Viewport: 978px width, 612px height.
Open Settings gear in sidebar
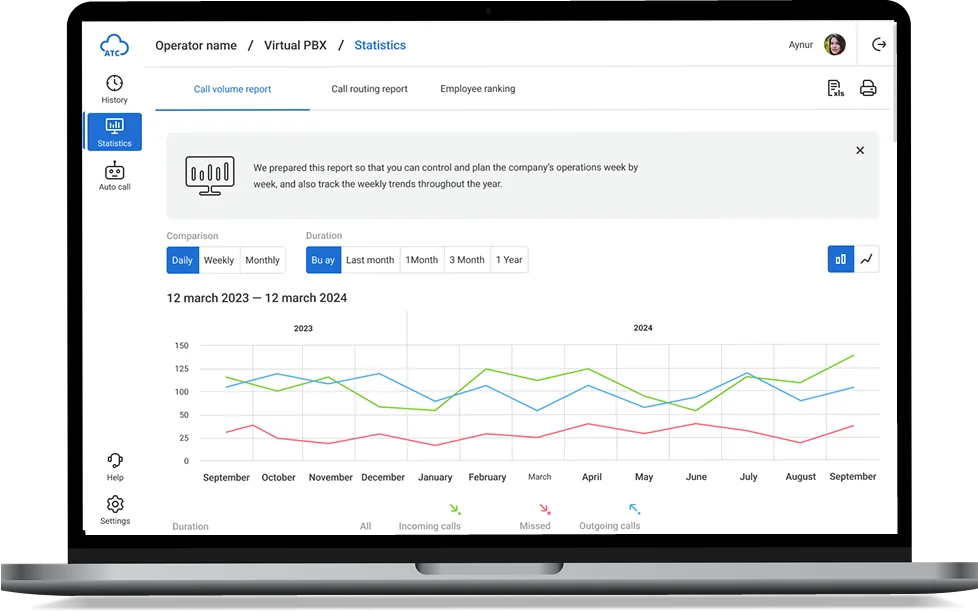115,510
